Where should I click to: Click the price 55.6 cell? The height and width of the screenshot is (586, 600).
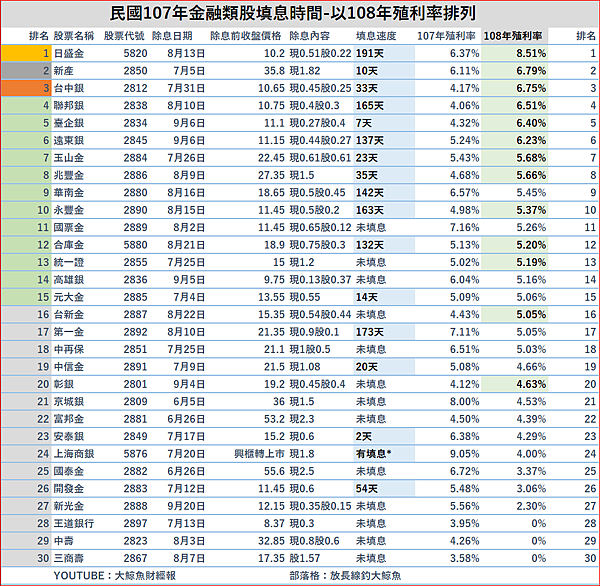274,471
